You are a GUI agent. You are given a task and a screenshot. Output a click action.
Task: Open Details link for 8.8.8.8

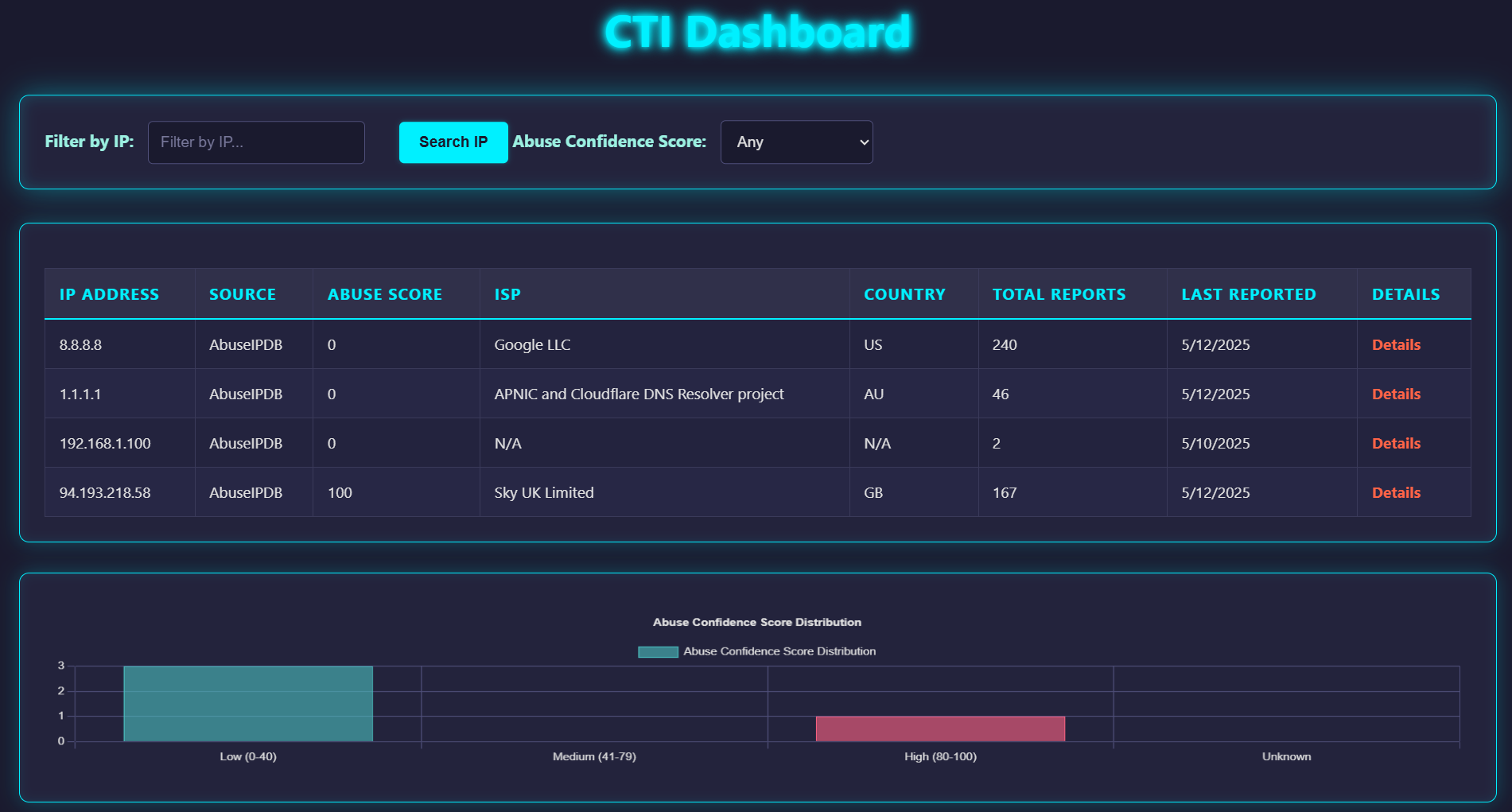1396,344
